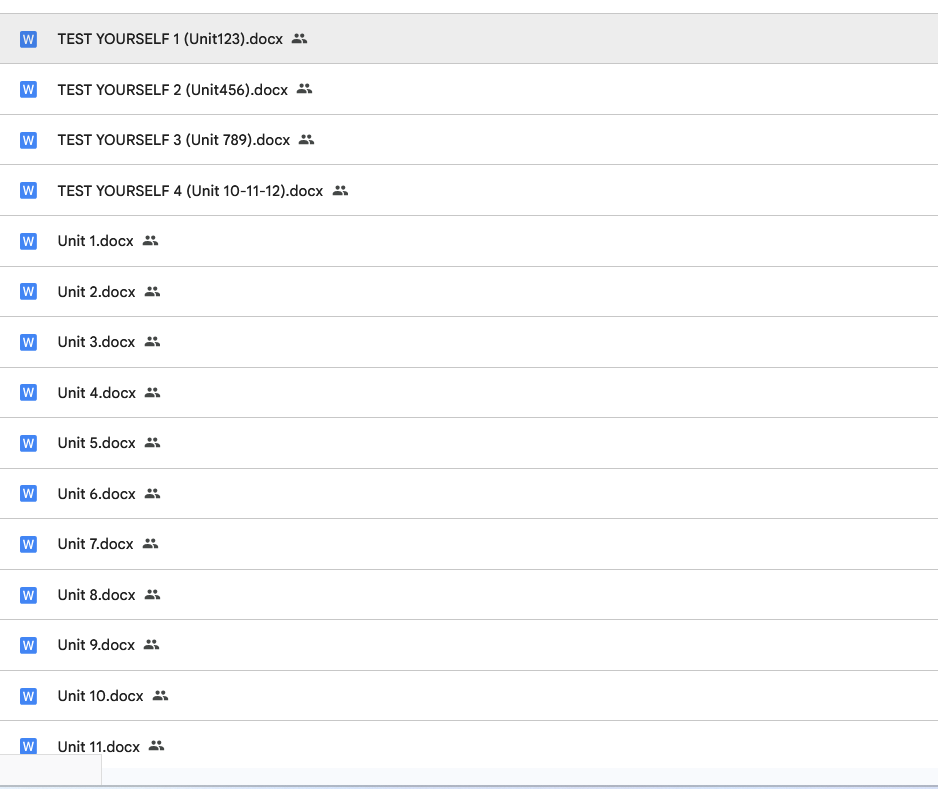Screen dimensions: 938x789
Task: Open TEST YOURSELF 4 (Unit 10-11-12).docx
Action: (x=190, y=190)
